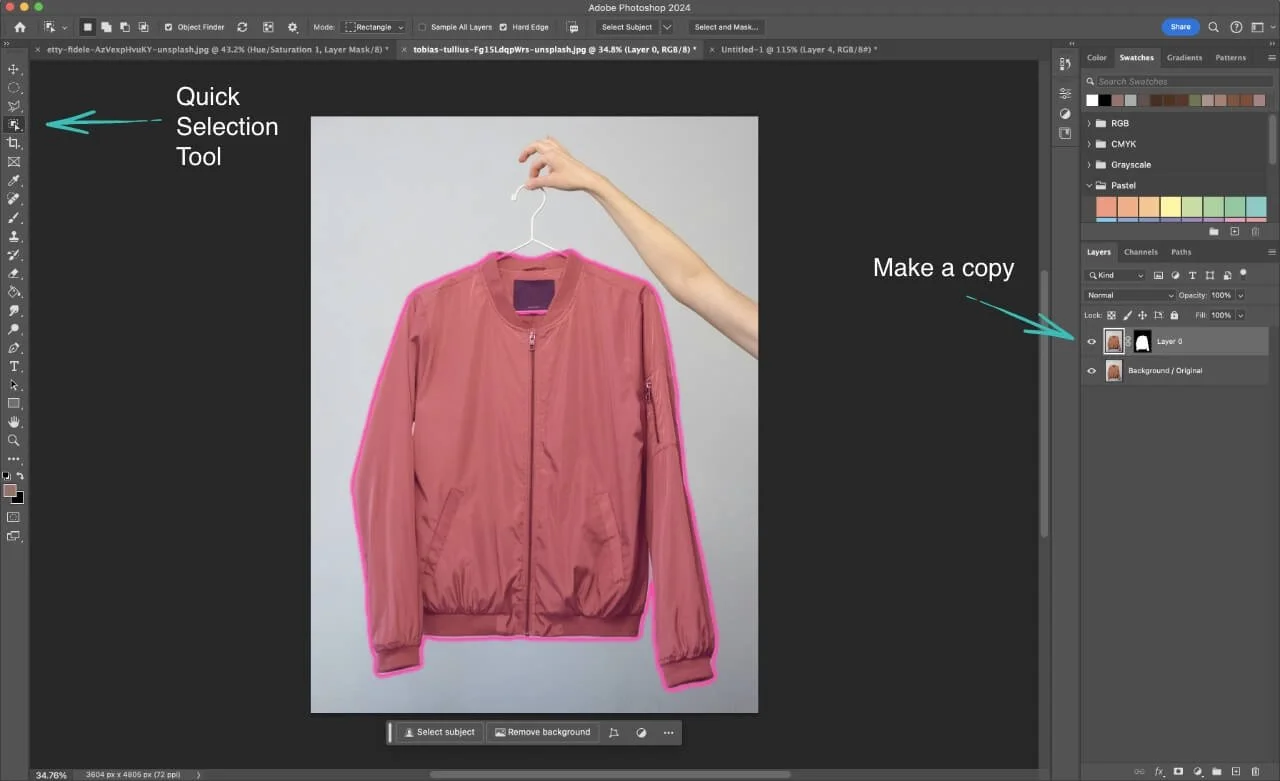Click the Remove background button
Viewport: 1280px width, 781px height.
tap(542, 732)
